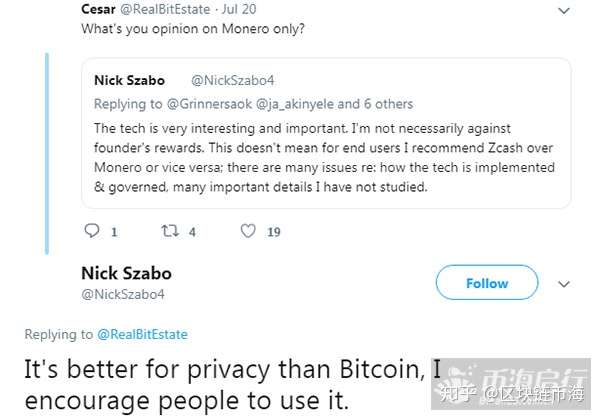Viewport: 600px width, 419px height.
Task: Open the @RealBitEstate link after 'Replying to'
Action: tap(142, 334)
